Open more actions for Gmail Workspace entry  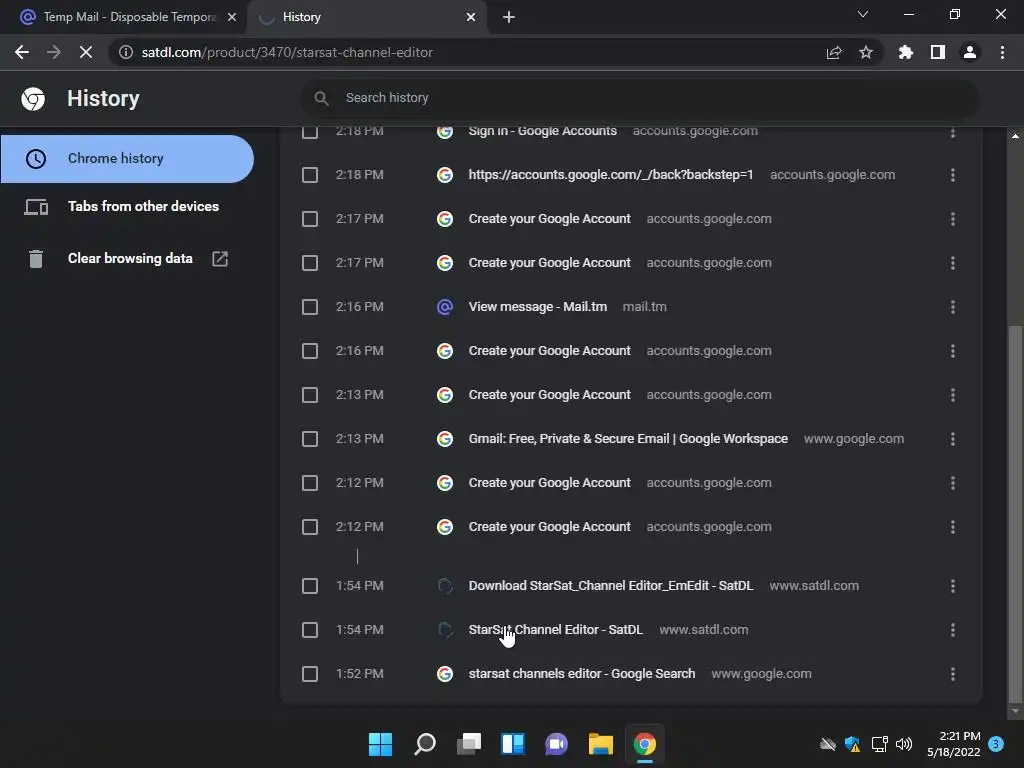(953, 439)
